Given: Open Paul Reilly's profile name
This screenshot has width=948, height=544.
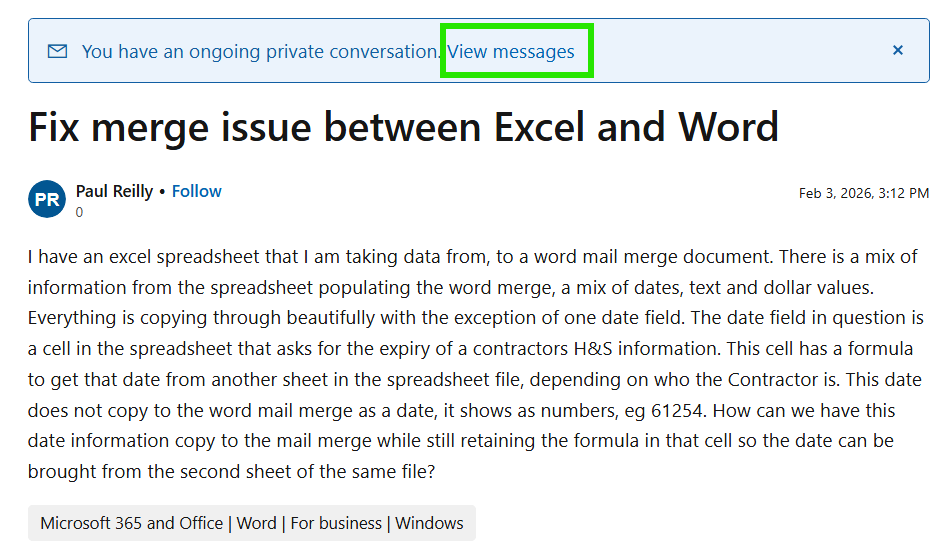Looking at the screenshot, I should 114,191.
